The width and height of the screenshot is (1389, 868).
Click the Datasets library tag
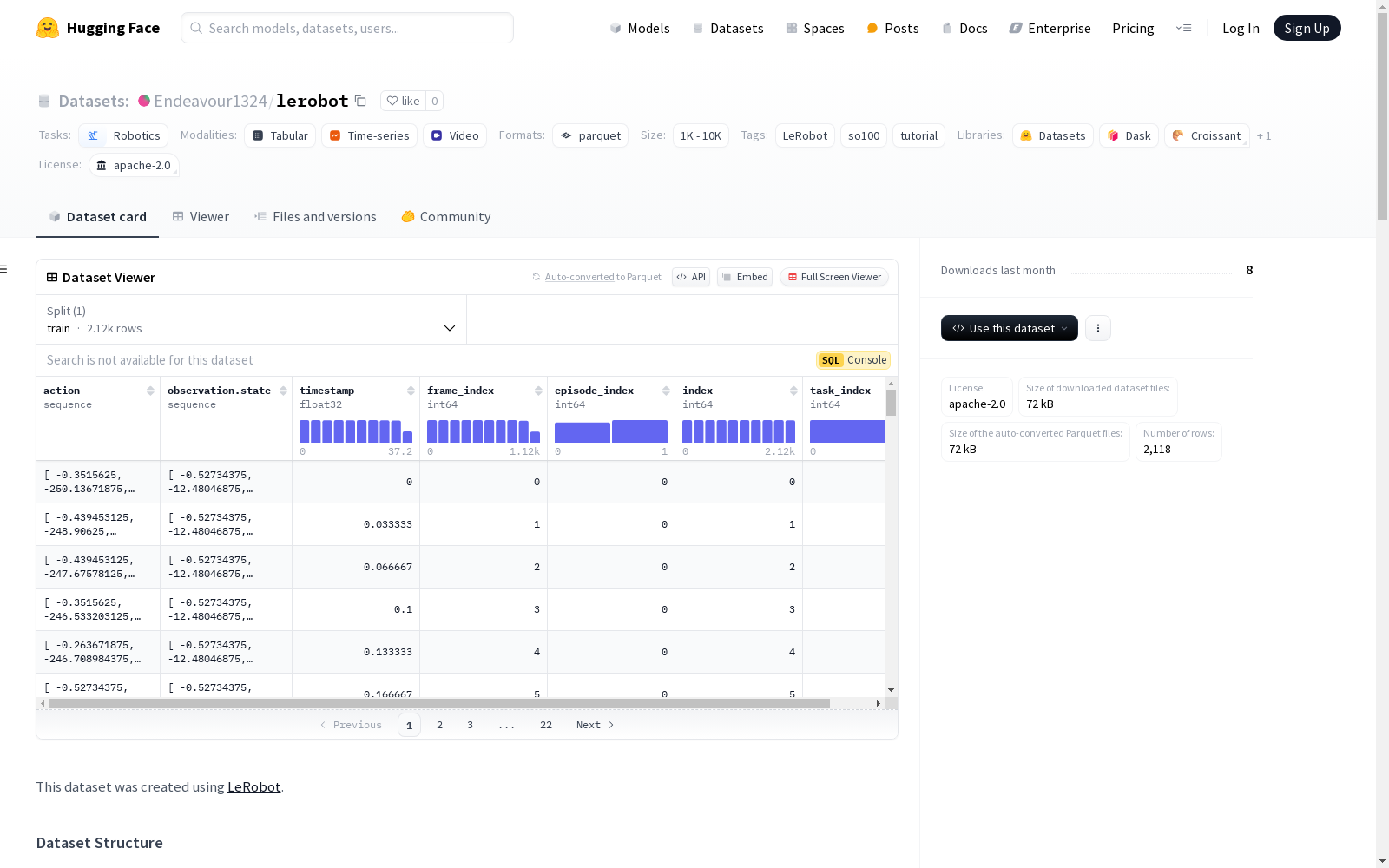[1052, 135]
